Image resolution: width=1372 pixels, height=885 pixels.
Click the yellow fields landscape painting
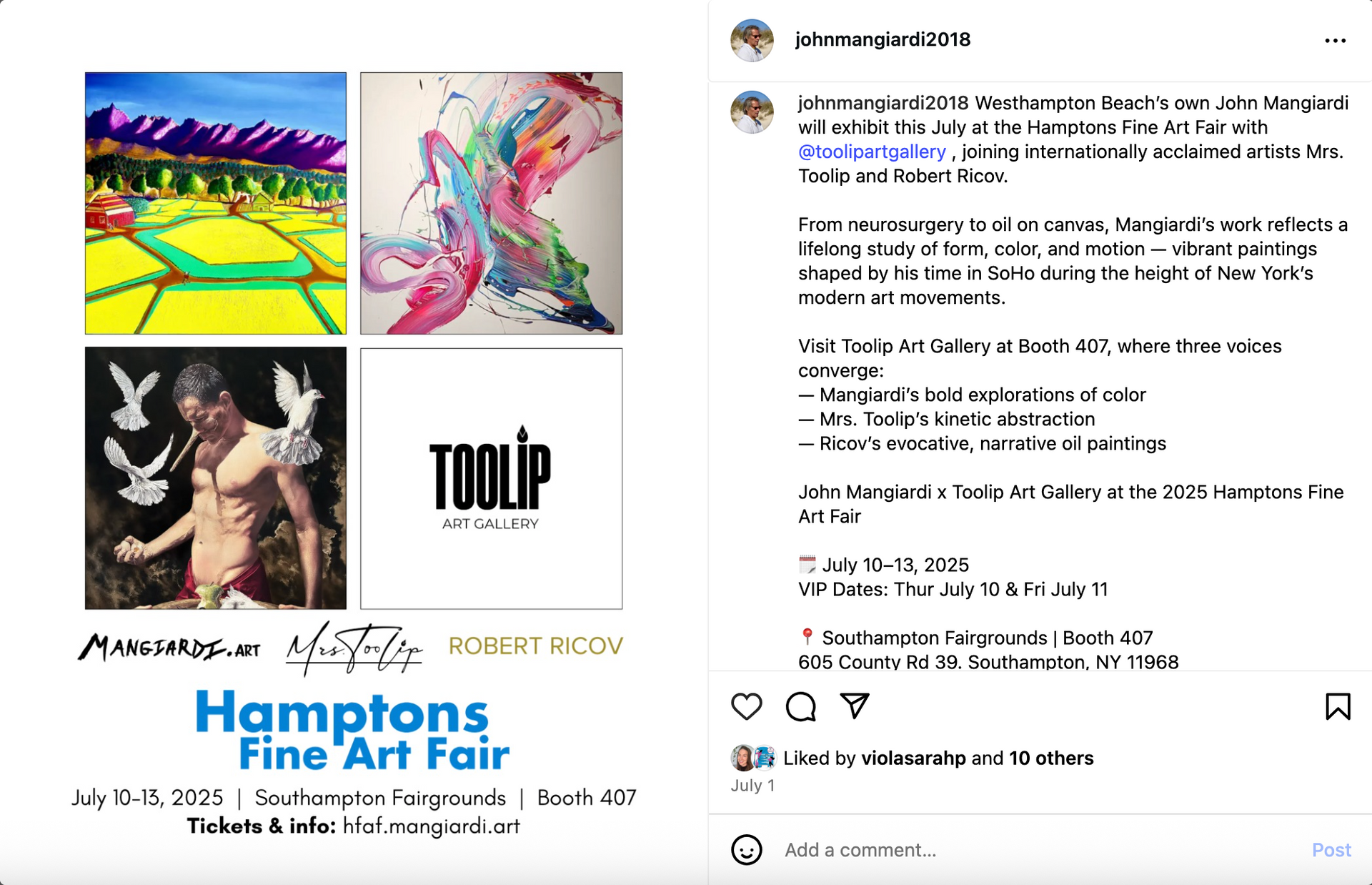pos(216,203)
